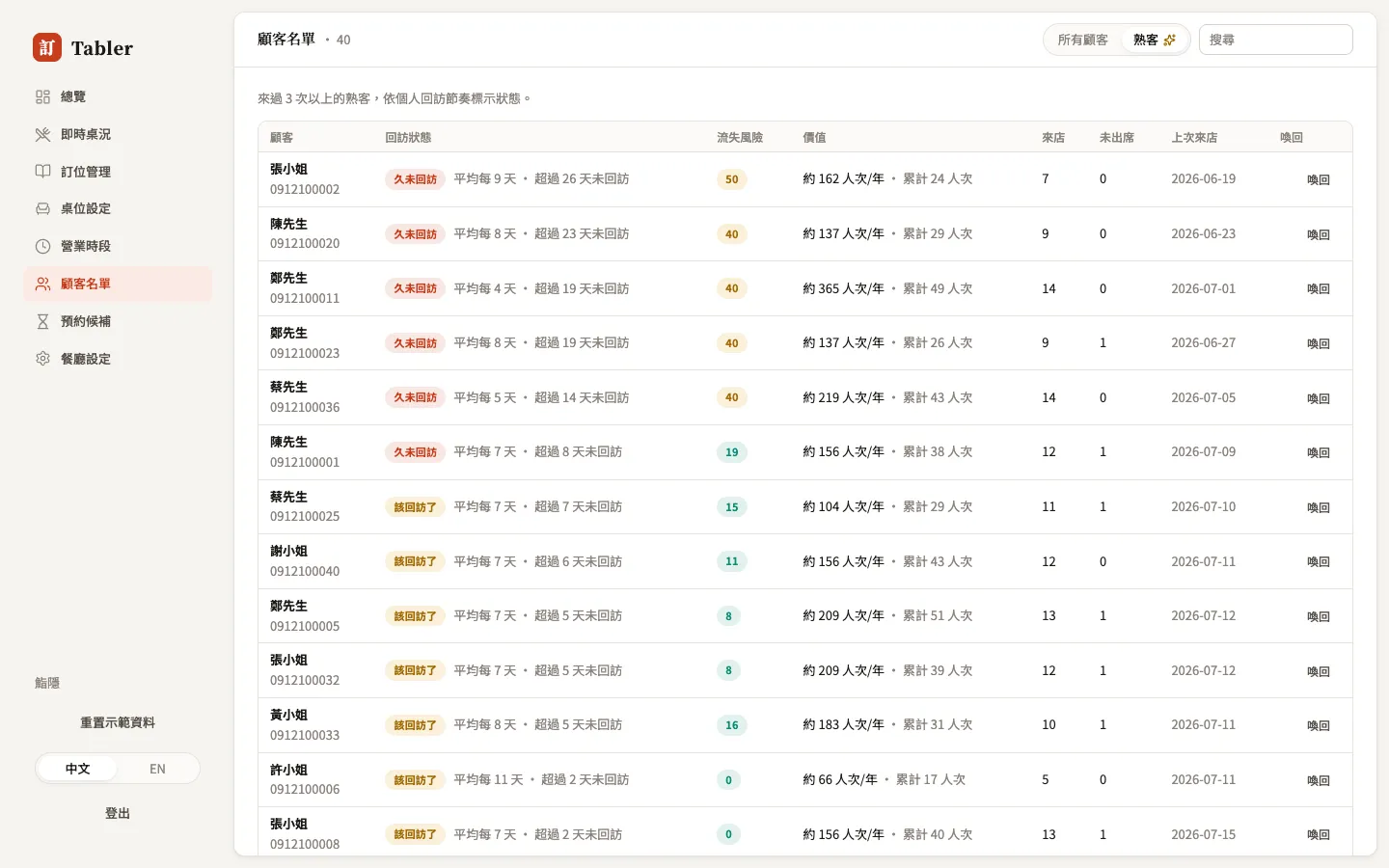Click 平均每 11 天 revisit text
The image size is (1389, 868).
tap(488, 779)
